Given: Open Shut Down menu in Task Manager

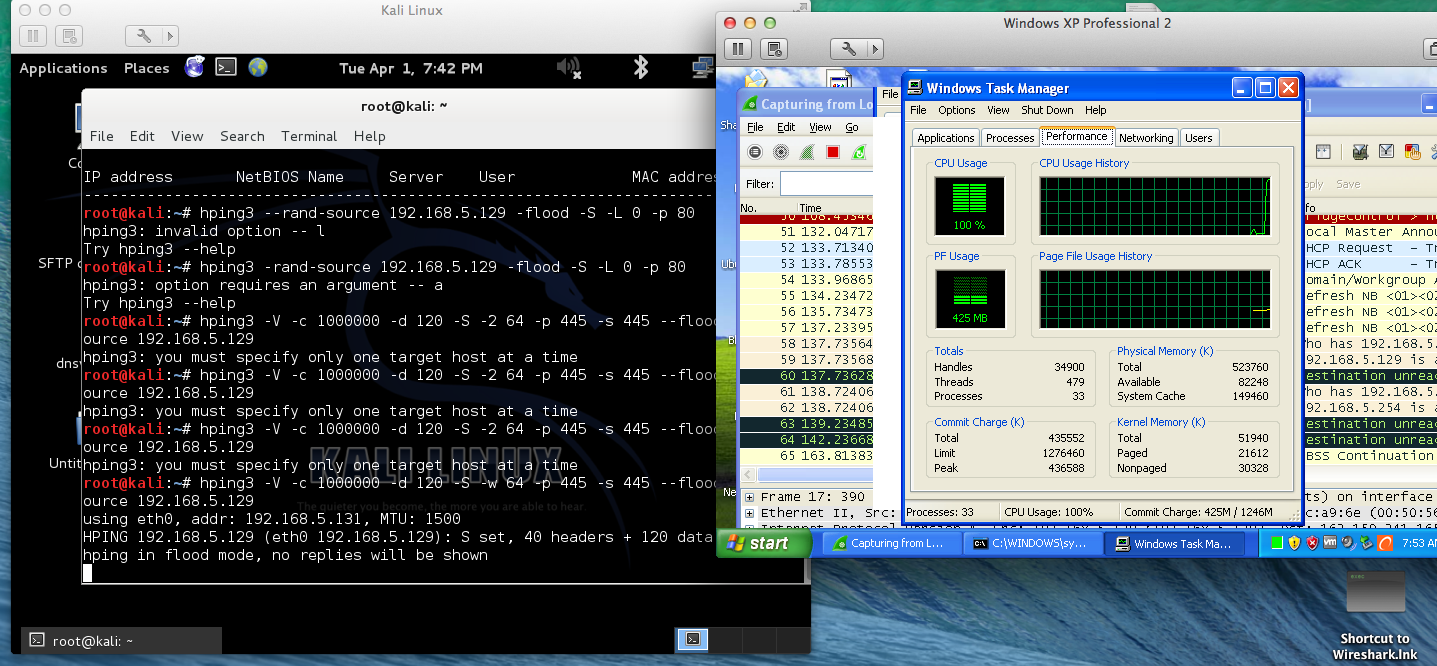Looking at the screenshot, I should click(x=1047, y=110).
